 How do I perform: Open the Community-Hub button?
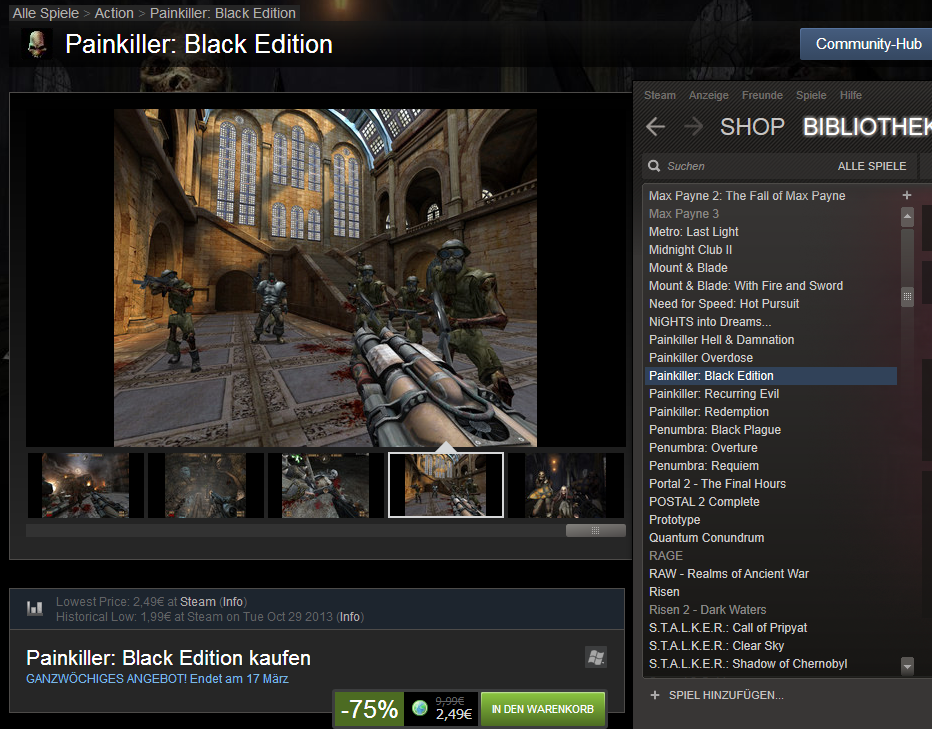(868, 44)
